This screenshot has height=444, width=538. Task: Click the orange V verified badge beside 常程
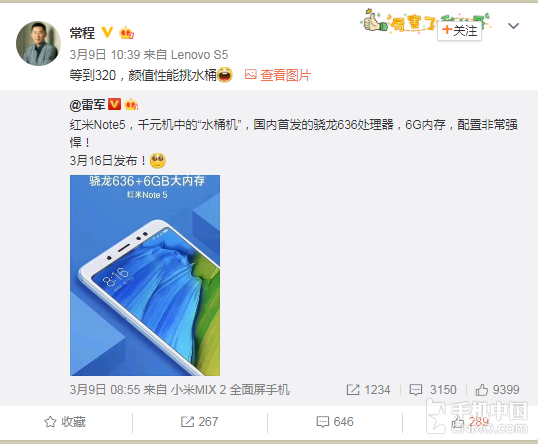tap(107, 33)
